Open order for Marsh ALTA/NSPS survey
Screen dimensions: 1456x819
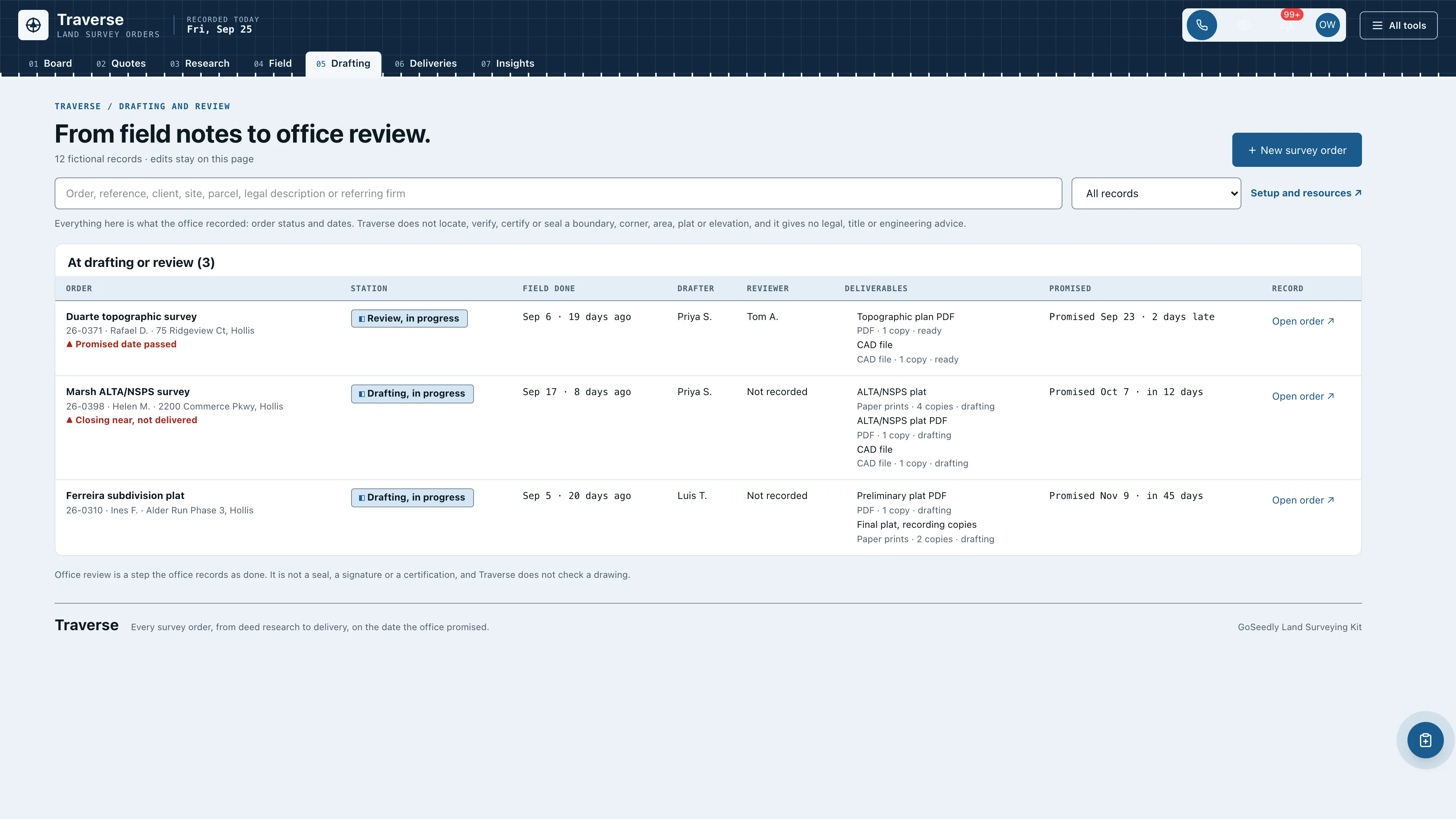[x=1303, y=396]
